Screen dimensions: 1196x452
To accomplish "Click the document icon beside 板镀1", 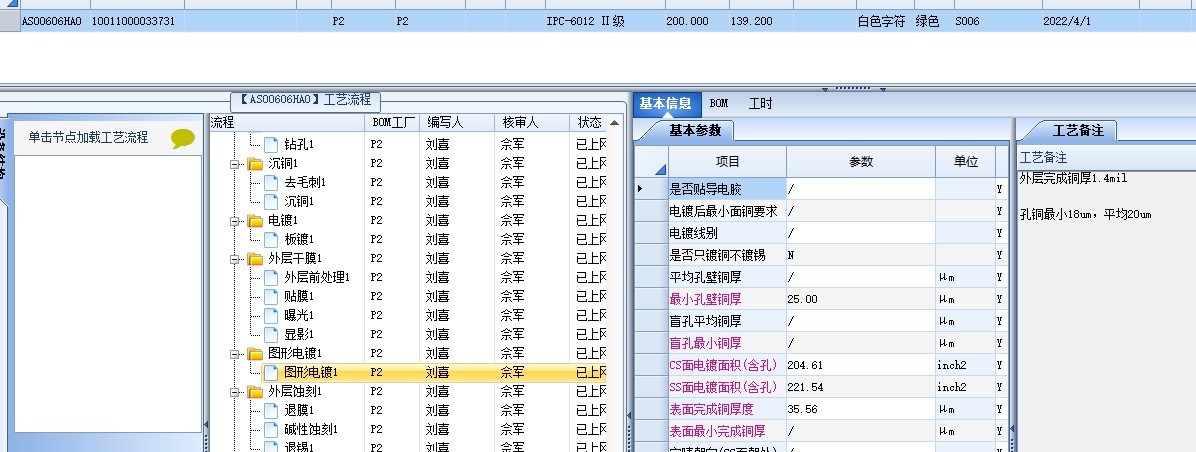I will [x=271, y=239].
